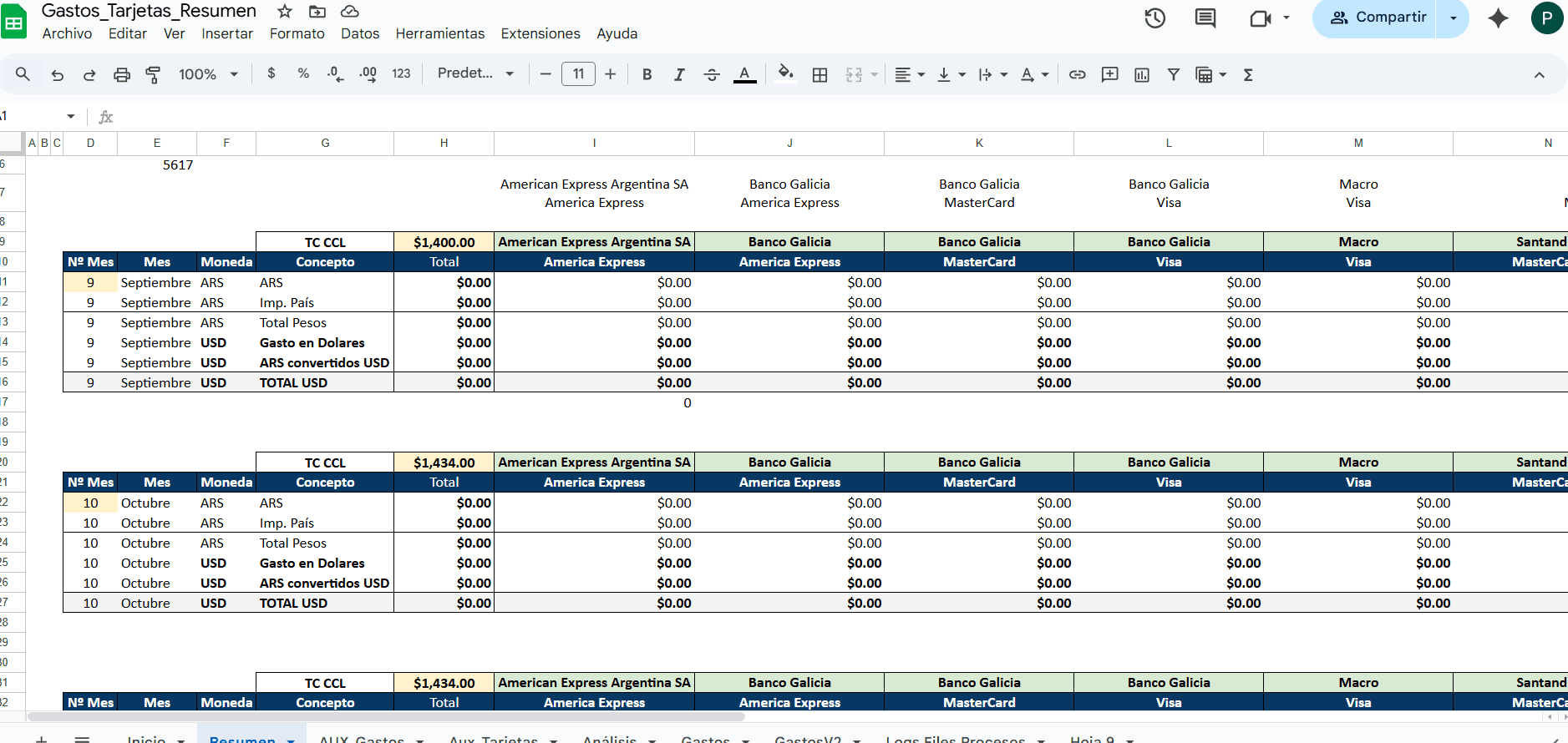
Task: Select the paint format roller
Action: coord(154,75)
